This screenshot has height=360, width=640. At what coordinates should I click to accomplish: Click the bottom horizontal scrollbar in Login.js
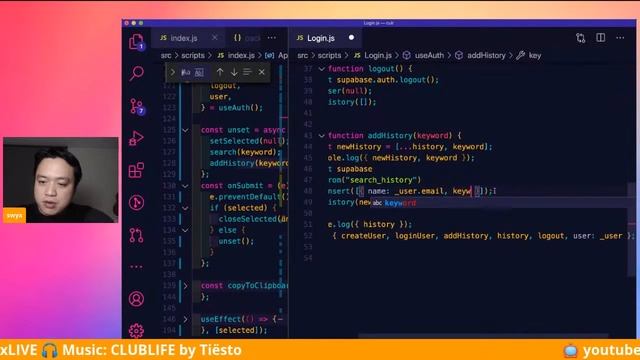click(484, 336)
